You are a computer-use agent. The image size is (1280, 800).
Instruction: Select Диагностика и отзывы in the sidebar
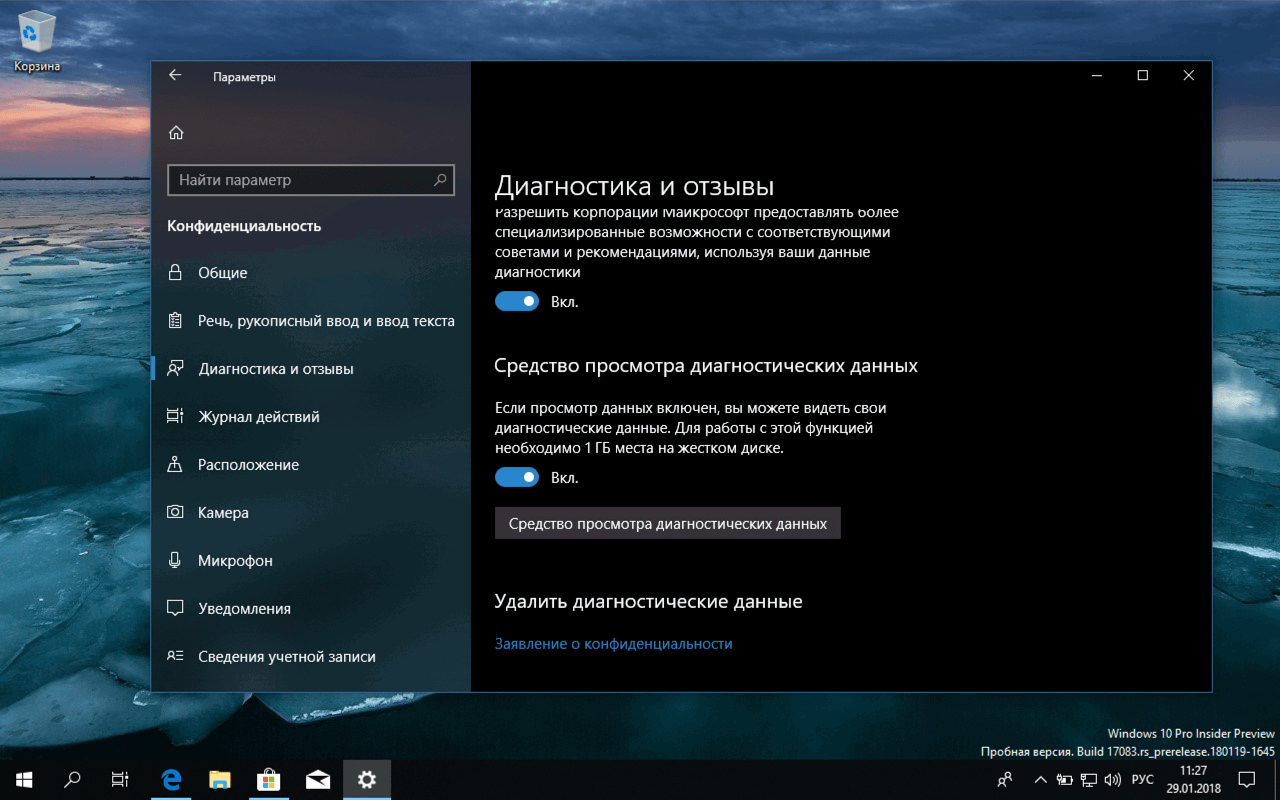(311, 369)
